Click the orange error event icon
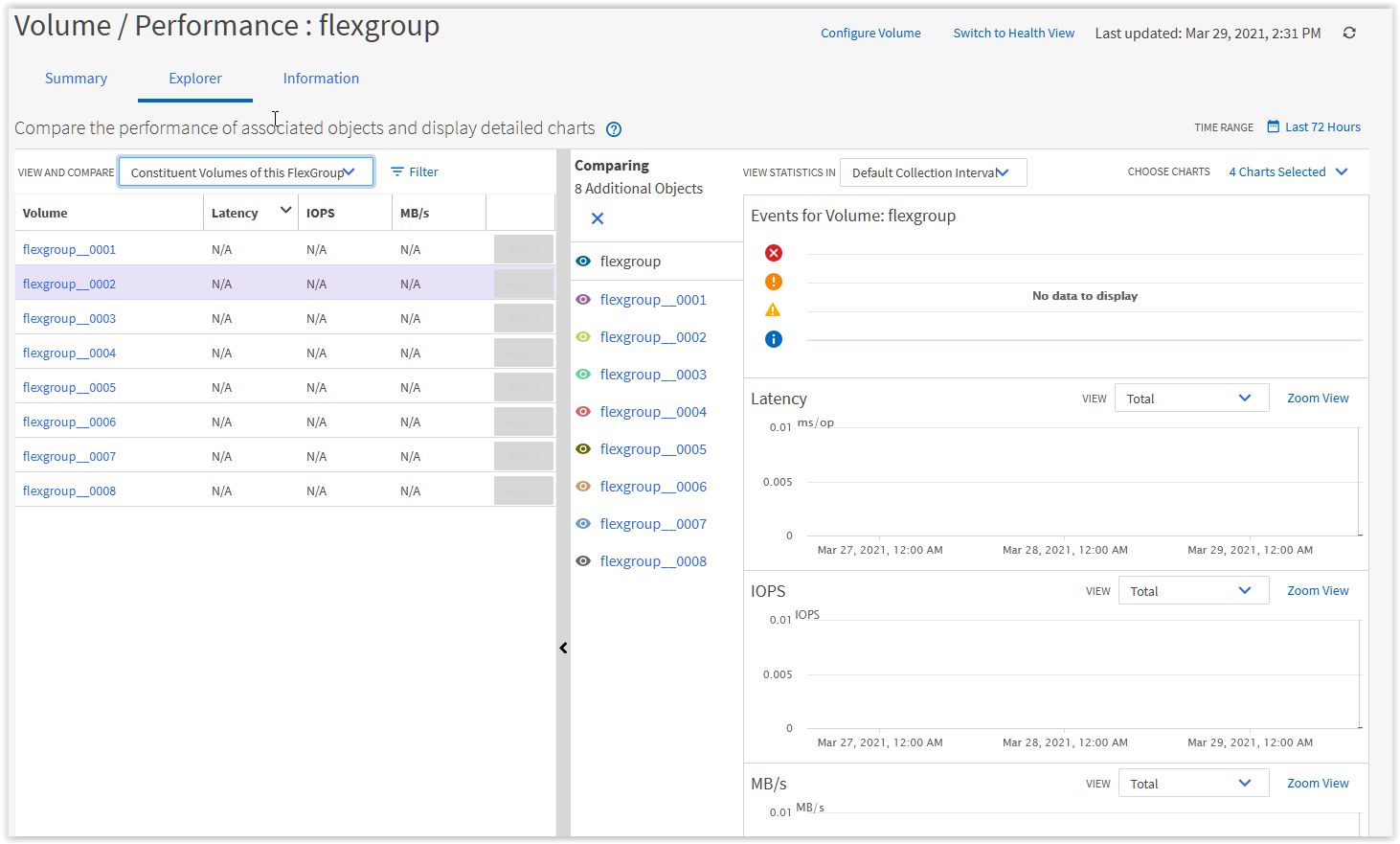 coord(774,282)
